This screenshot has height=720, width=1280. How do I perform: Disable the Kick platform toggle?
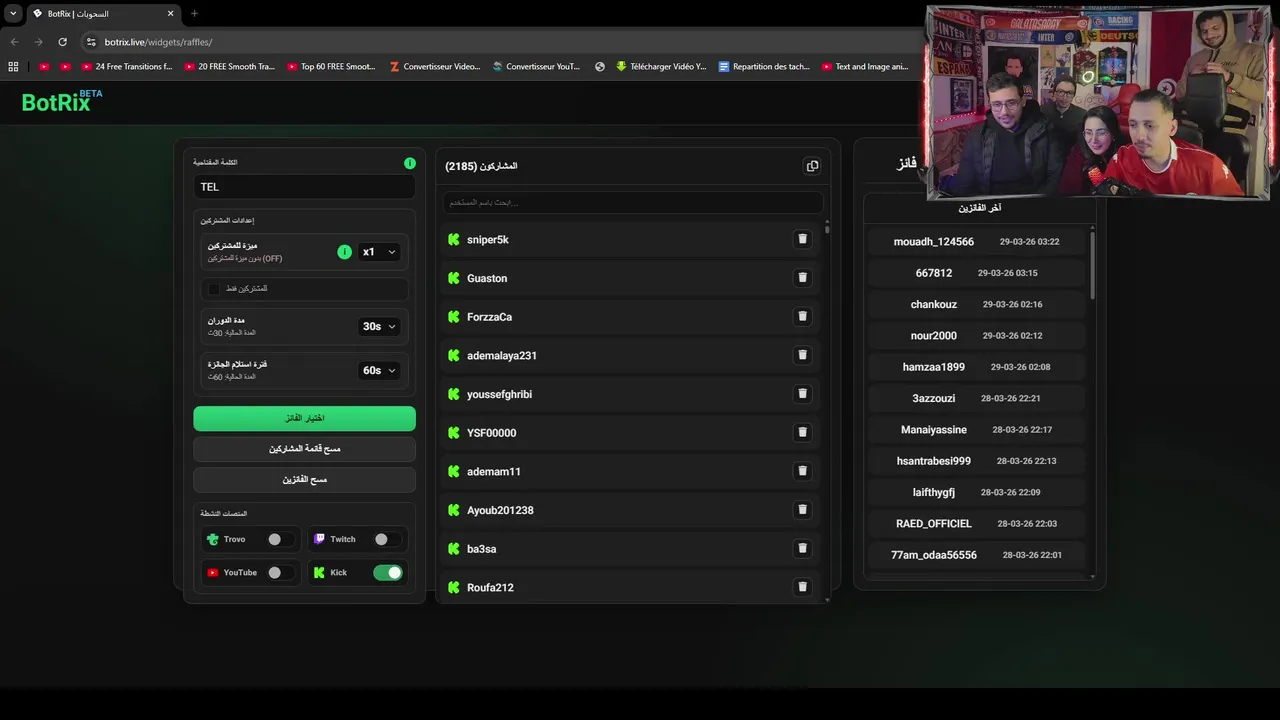pyautogui.click(x=387, y=573)
